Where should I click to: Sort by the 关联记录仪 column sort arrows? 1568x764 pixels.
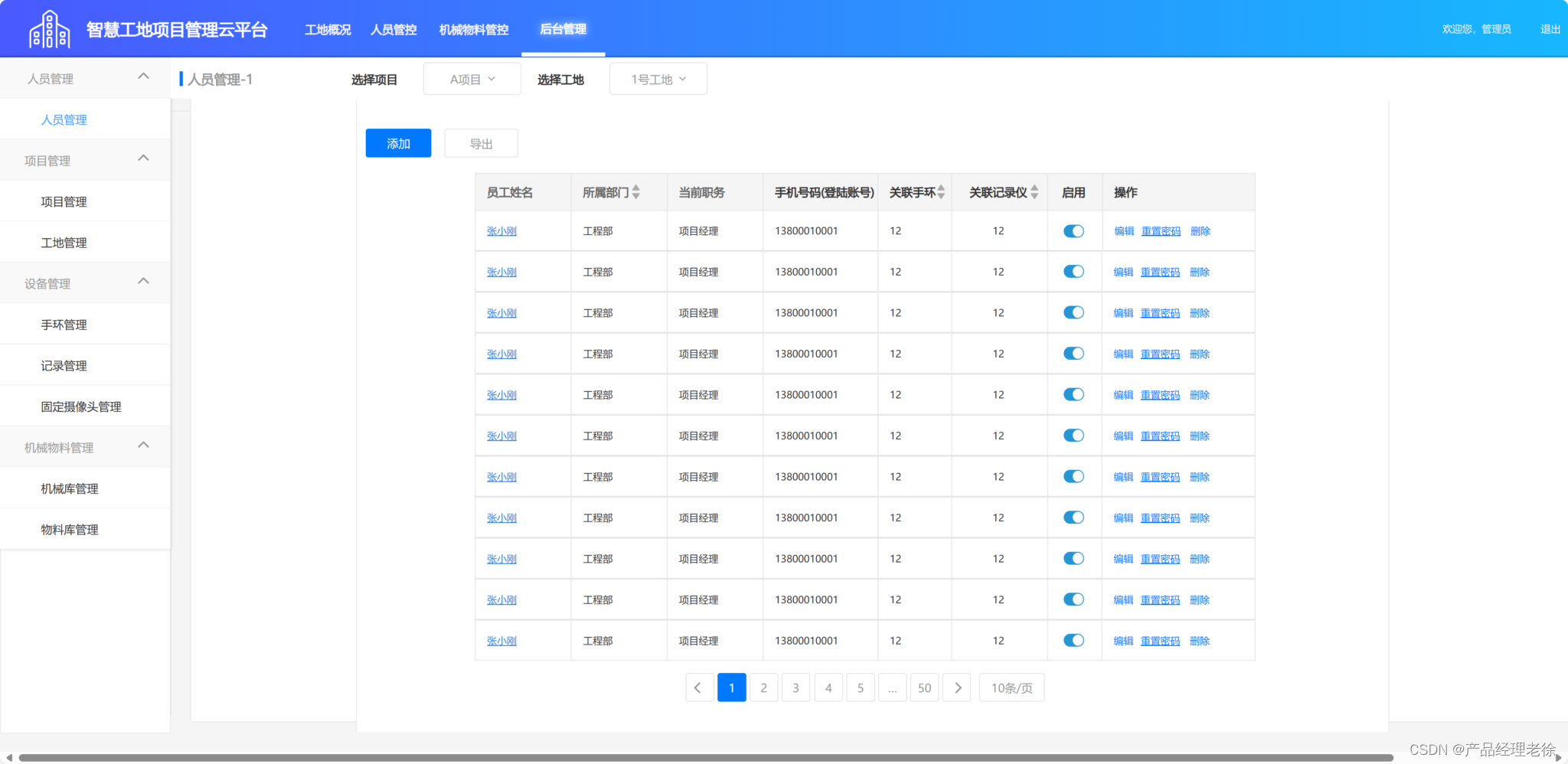tap(1034, 192)
